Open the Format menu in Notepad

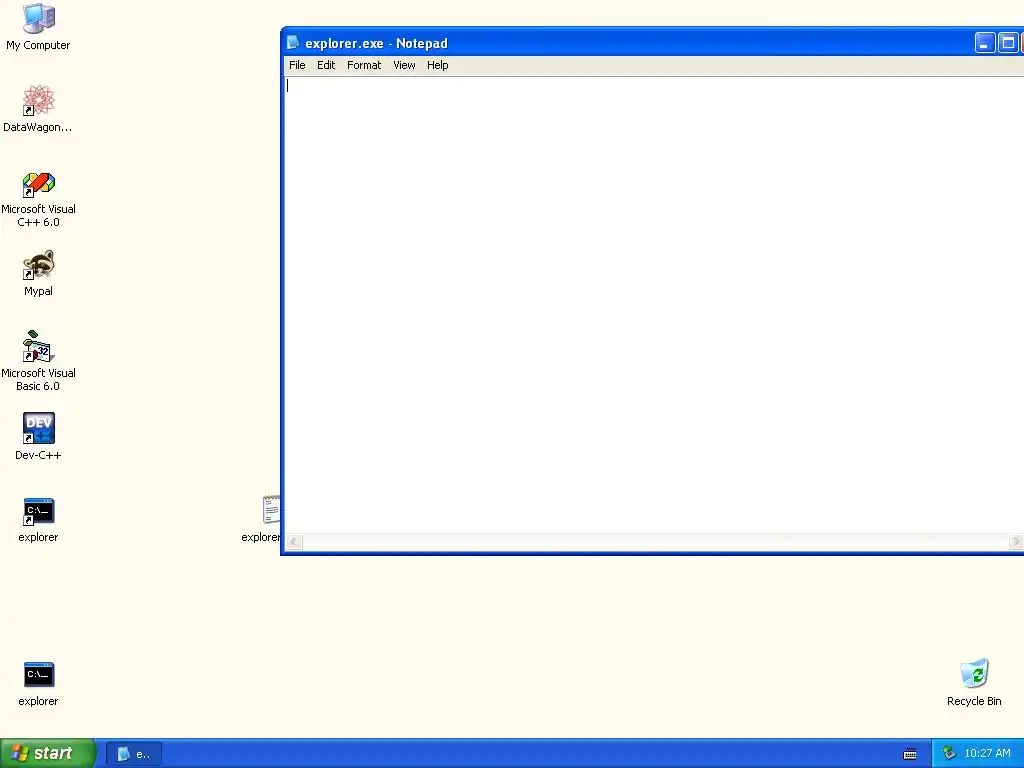(x=364, y=65)
